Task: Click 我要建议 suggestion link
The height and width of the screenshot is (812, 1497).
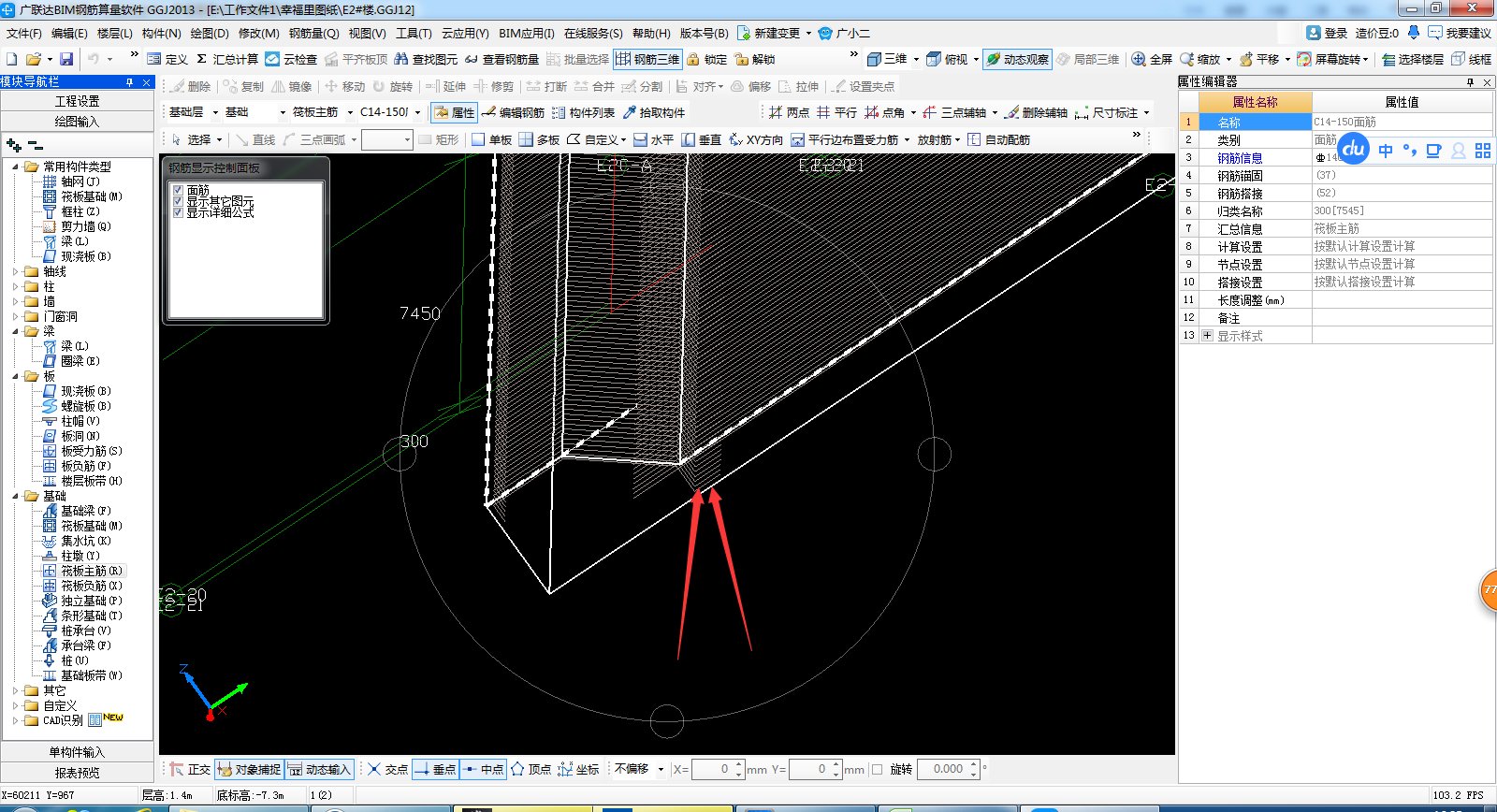Action: click(x=1460, y=33)
